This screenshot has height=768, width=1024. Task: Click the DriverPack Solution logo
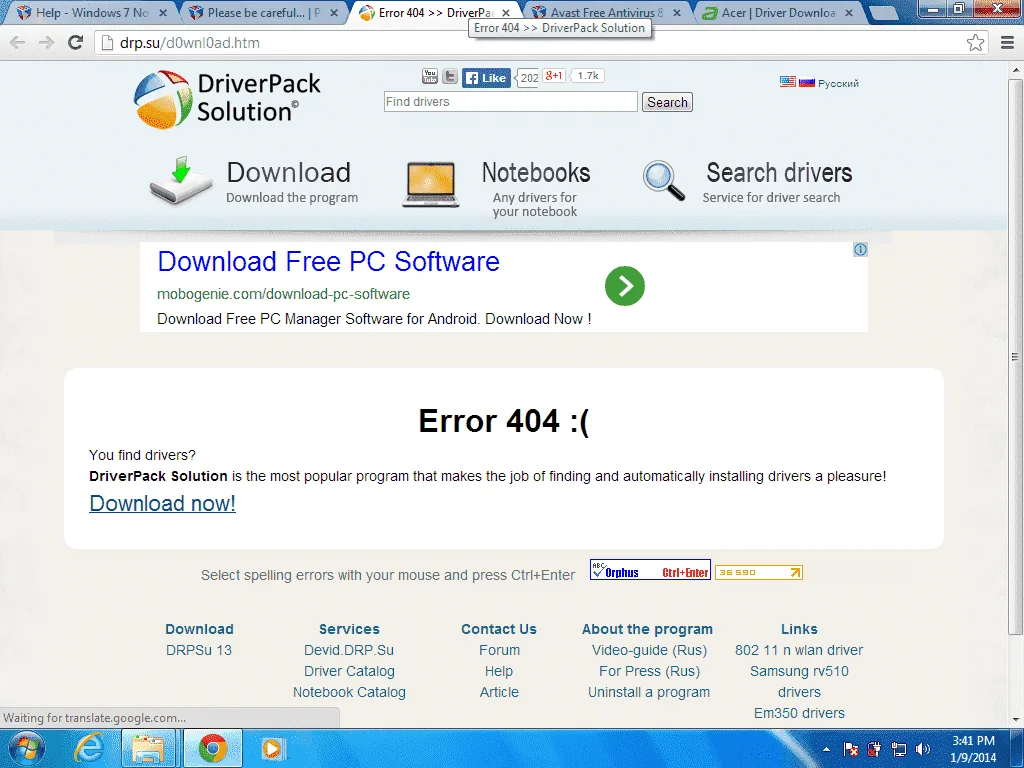(x=227, y=99)
